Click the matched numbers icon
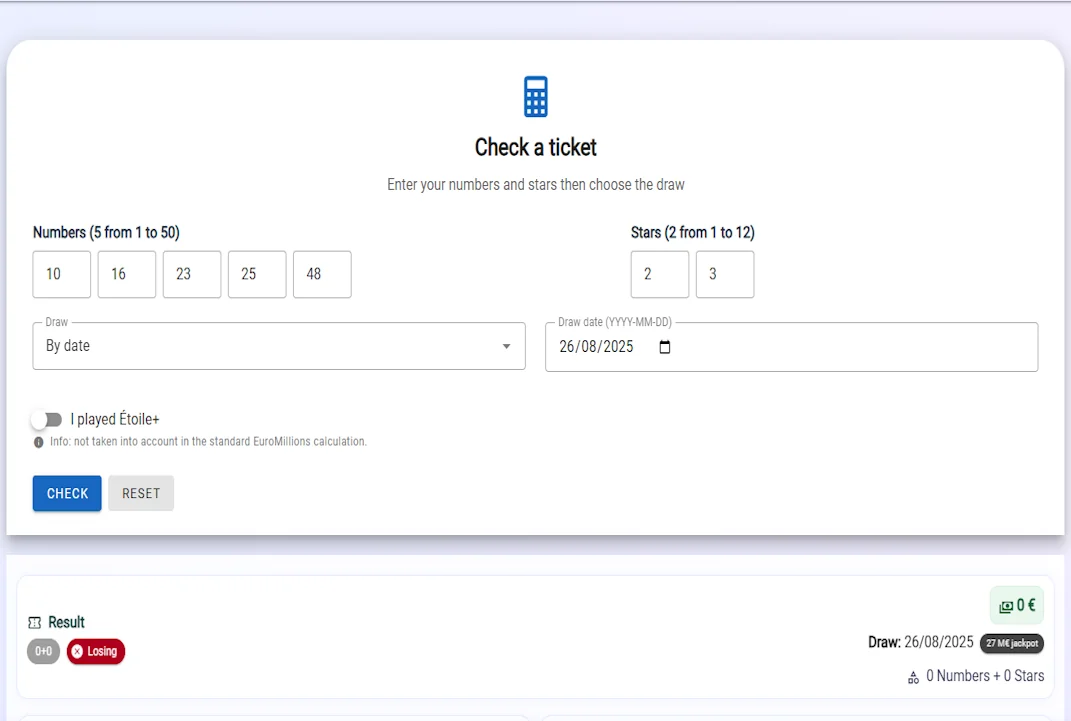Screen dimensions: 1071x721 [913, 677]
